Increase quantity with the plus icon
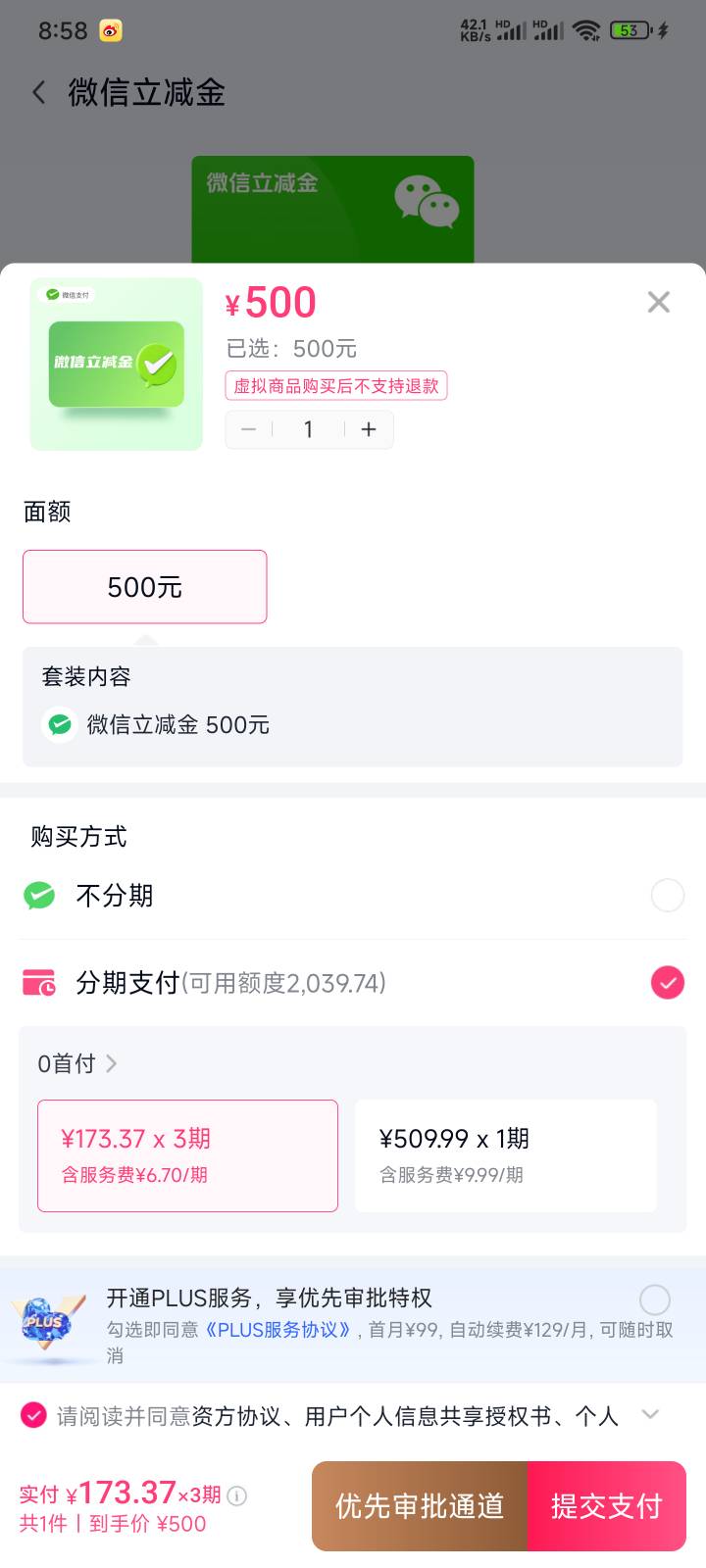 pos(369,429)
